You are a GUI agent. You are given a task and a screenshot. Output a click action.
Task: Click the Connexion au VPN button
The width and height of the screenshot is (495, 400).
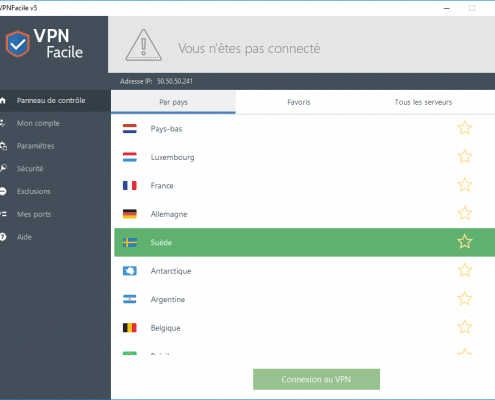point(316,379)
